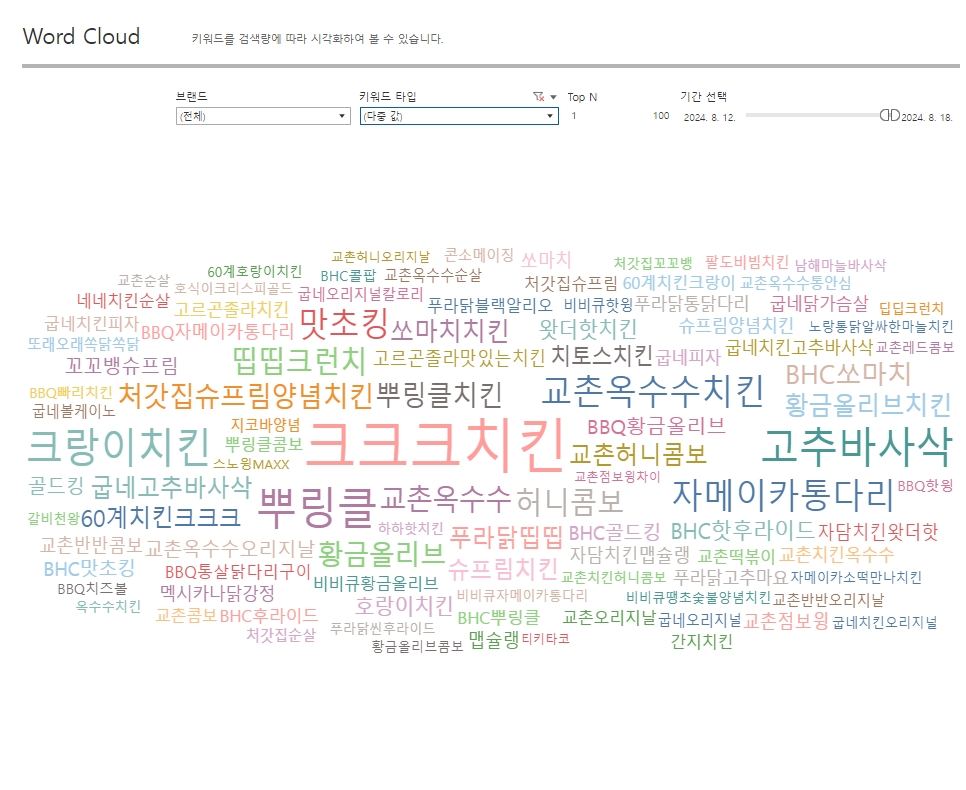Click the word "또래오래쑥닭쑥닭"
Image resolution: width=966 pixels, height=790 pixels.
[x=83, y=344]
